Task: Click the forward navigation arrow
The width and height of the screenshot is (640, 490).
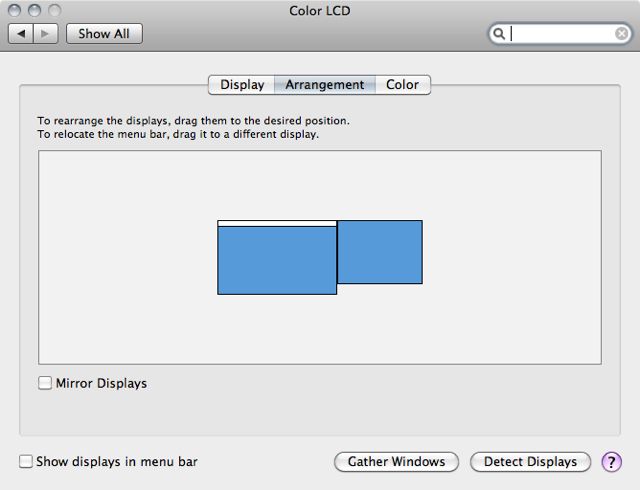Action: click(x=45, y=33)
